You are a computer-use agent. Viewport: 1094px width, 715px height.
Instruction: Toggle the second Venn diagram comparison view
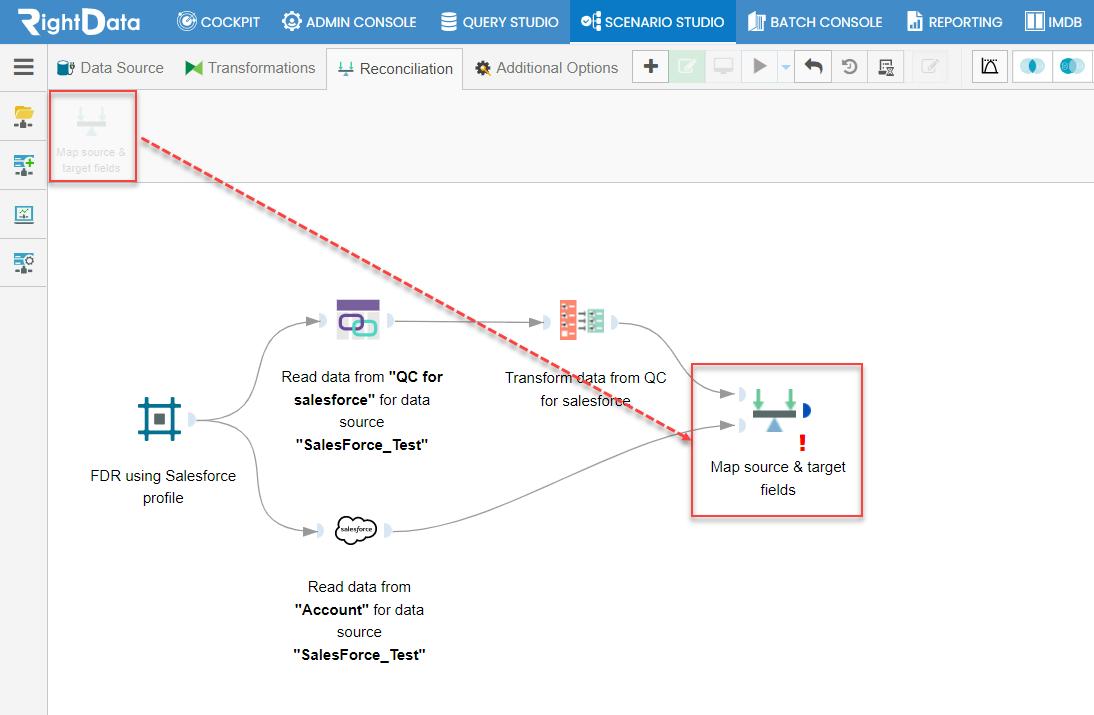[x=1071, y=68]
